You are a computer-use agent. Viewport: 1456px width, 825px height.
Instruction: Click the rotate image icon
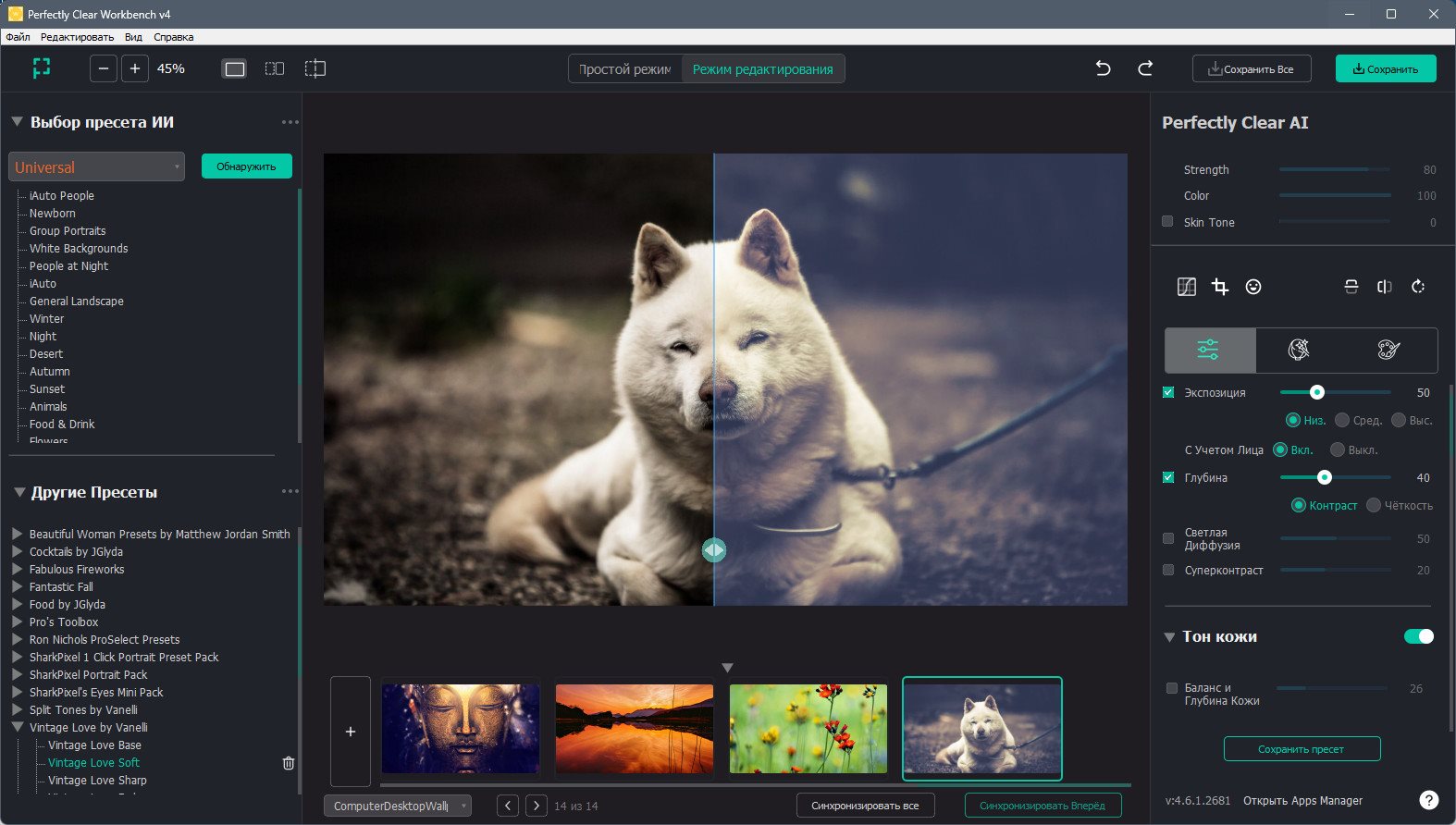1418,287
